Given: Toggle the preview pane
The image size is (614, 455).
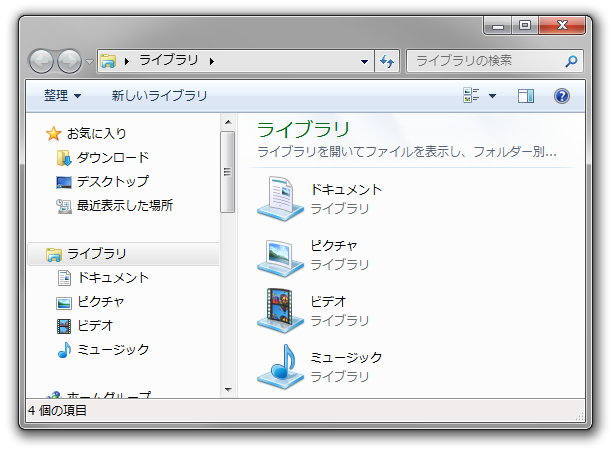Looking at the screenshot, I should point(526,96).
